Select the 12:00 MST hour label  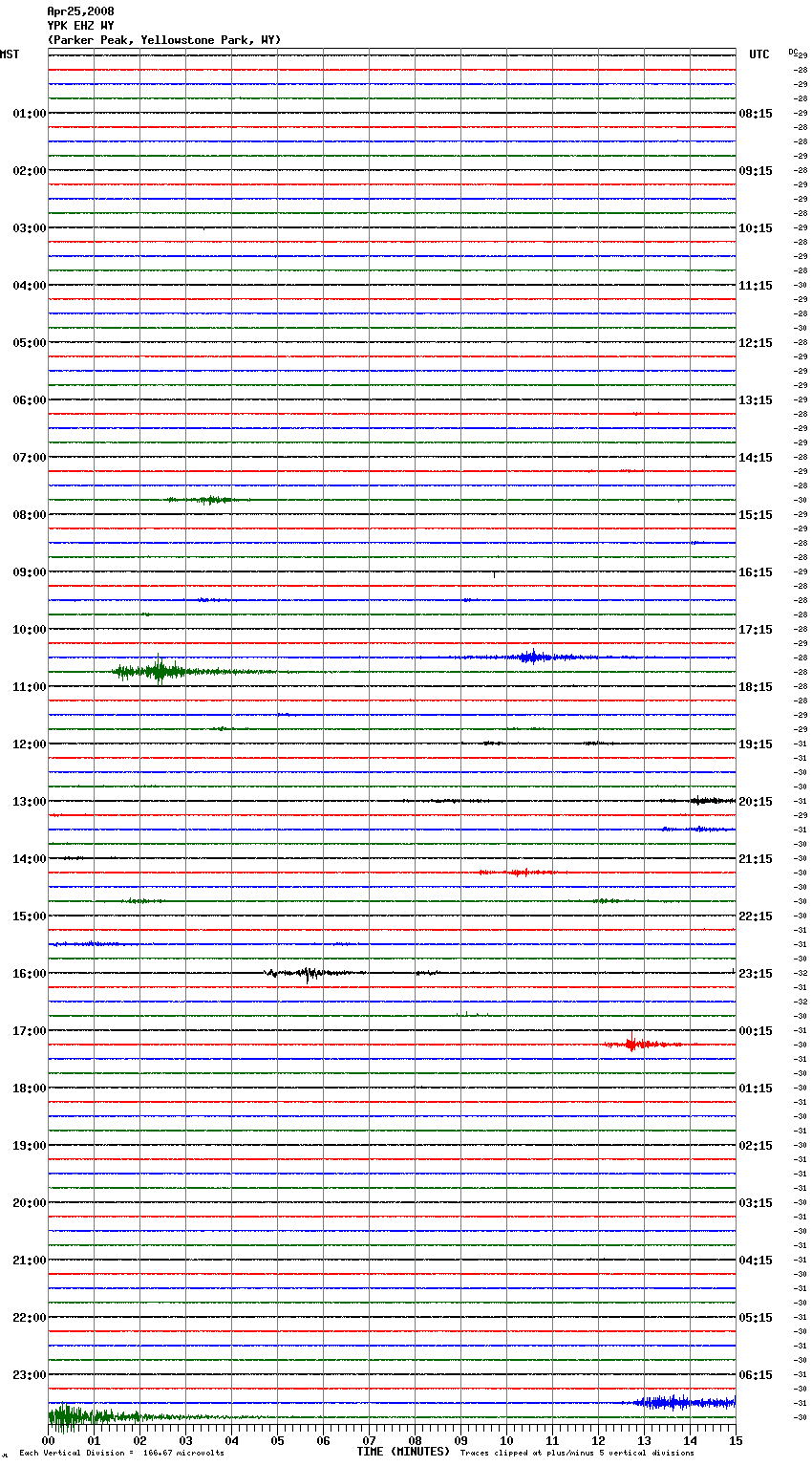[30, 744]
